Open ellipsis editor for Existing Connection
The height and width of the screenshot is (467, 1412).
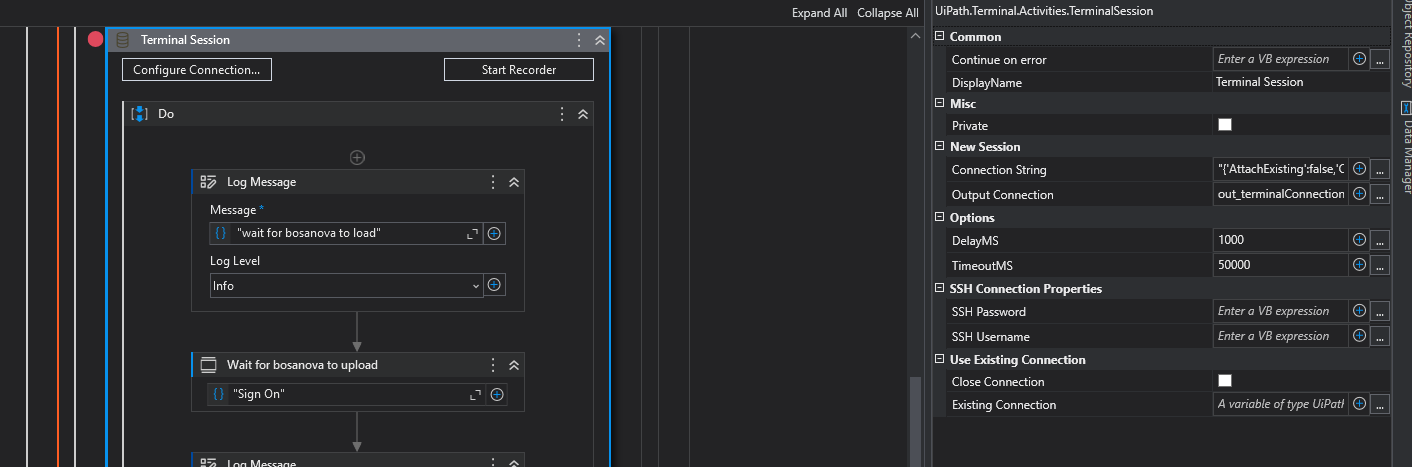[x=1380, y=404]
